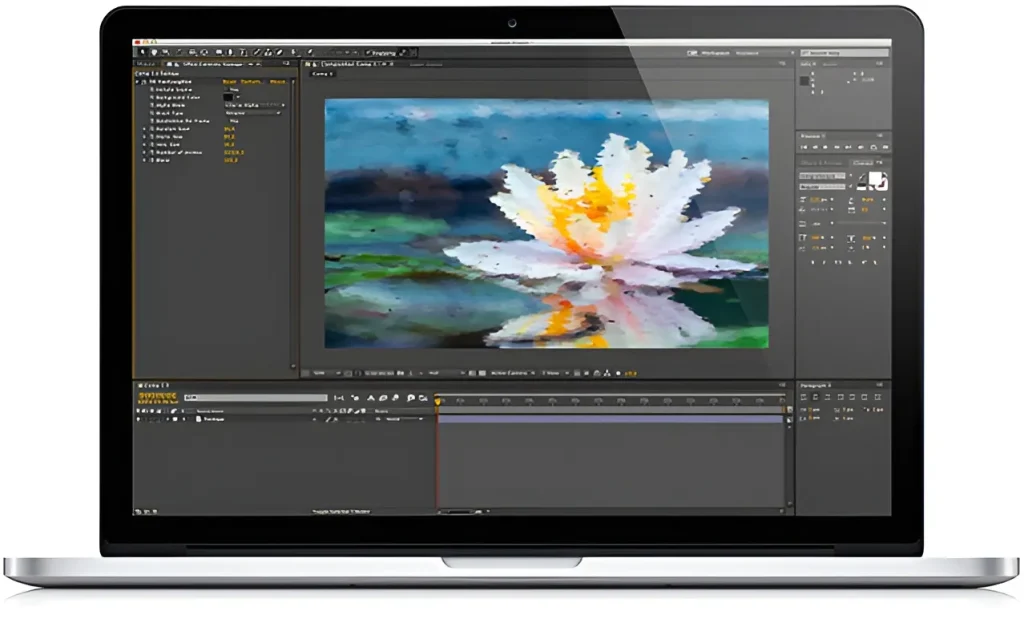Viewport: 1024px width, 627px height.
Task: Select the Brush tool
Action: coord(257,52)
